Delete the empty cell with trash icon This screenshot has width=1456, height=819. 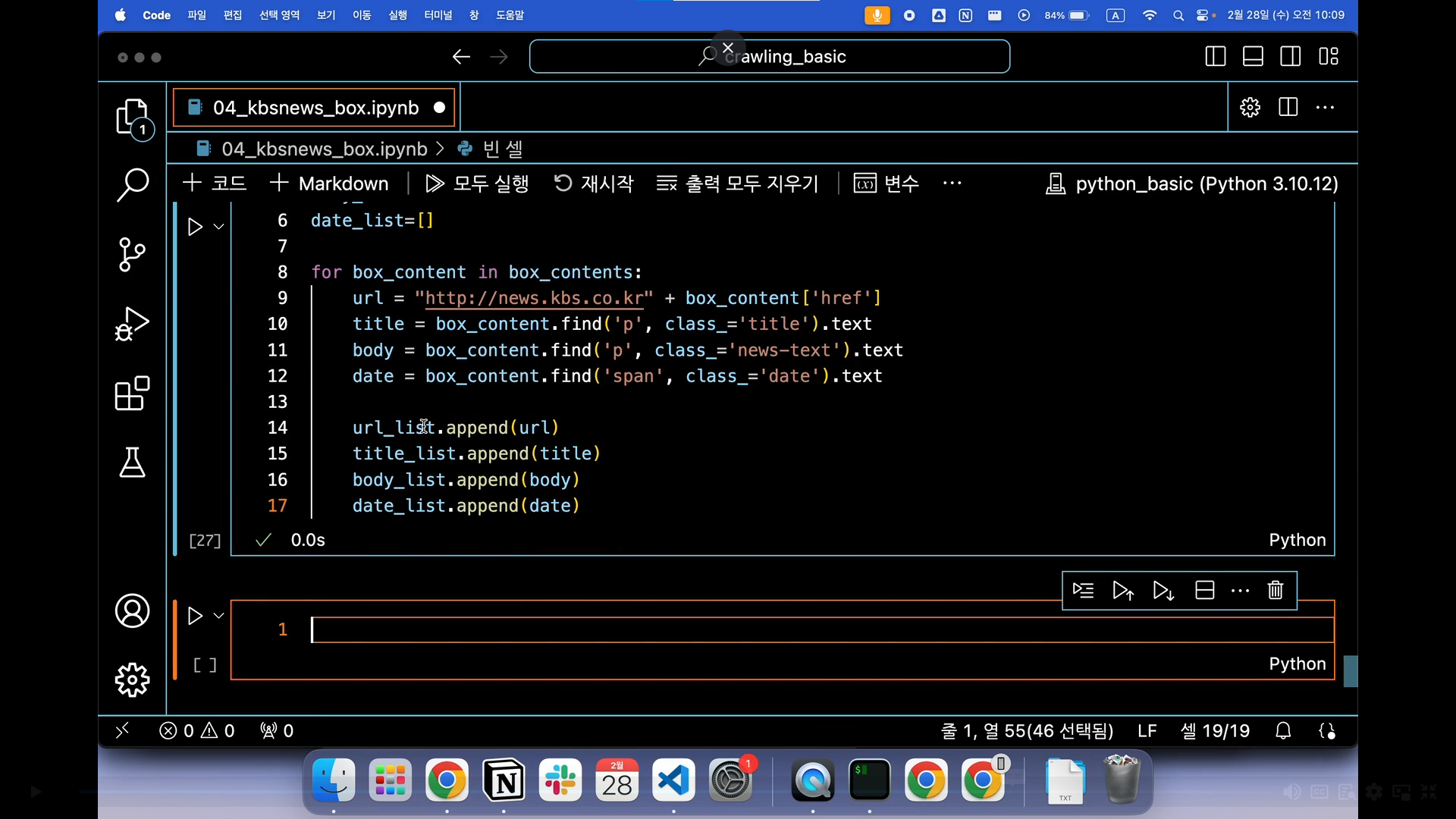click(x=1276, y=591)
